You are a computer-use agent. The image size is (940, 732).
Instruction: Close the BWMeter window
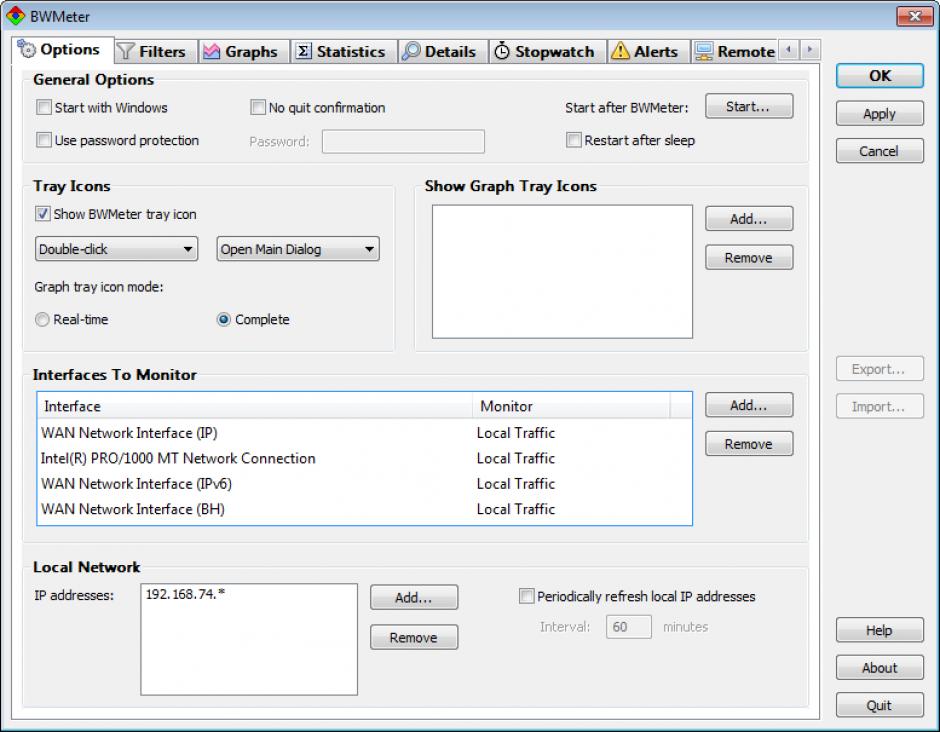914,16
